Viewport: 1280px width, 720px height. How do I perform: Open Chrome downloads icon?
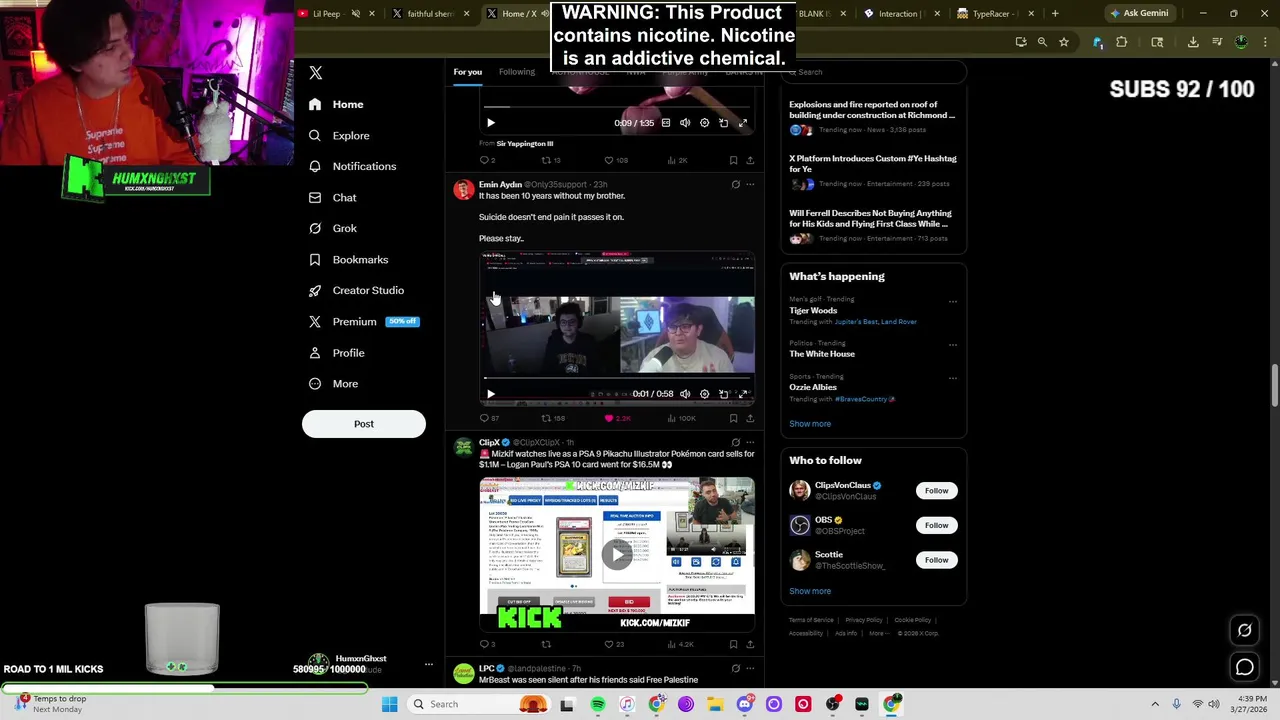click(1193, 42)
